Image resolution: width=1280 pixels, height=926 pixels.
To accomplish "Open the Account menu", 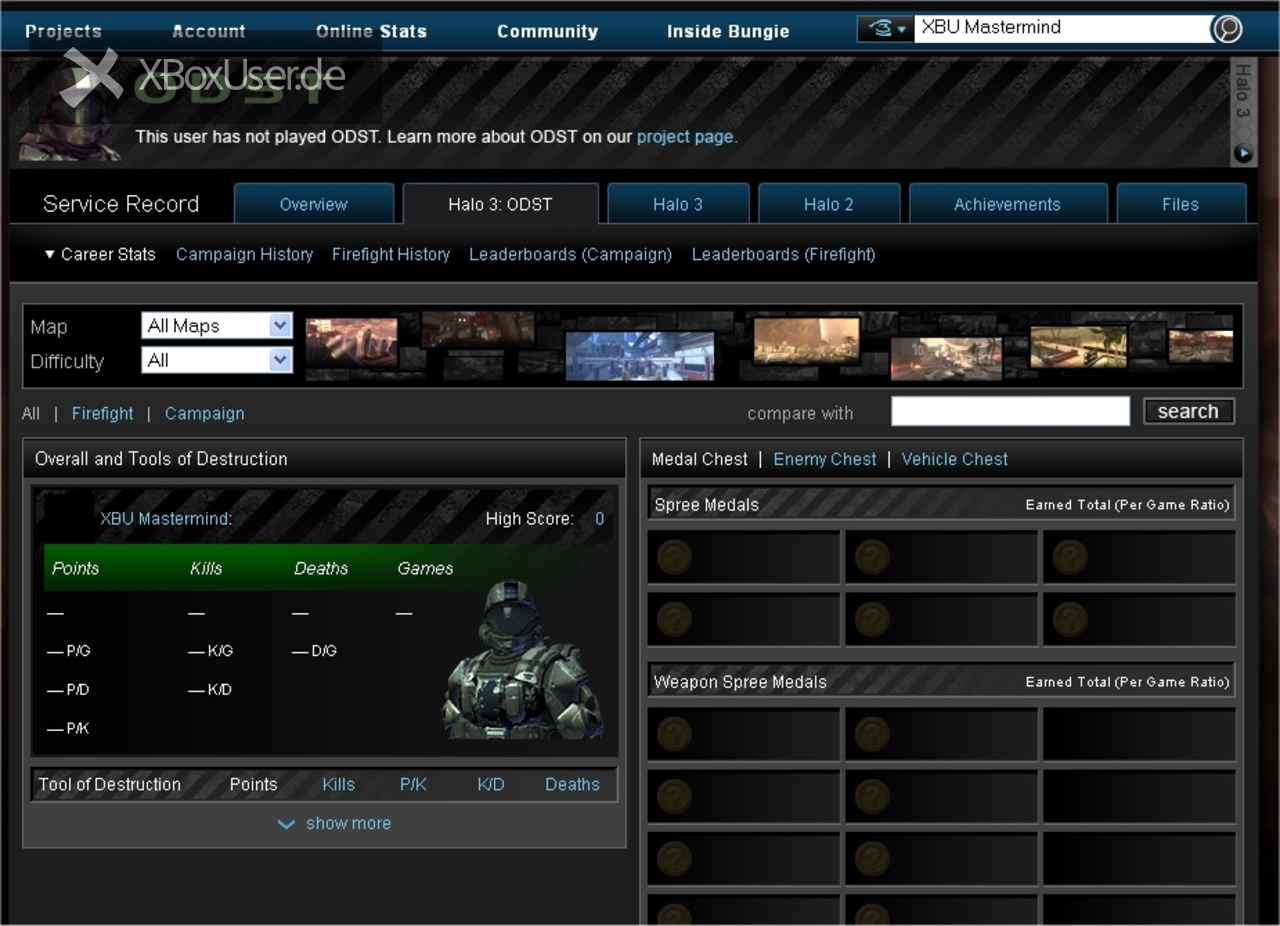I will (209, 31).
